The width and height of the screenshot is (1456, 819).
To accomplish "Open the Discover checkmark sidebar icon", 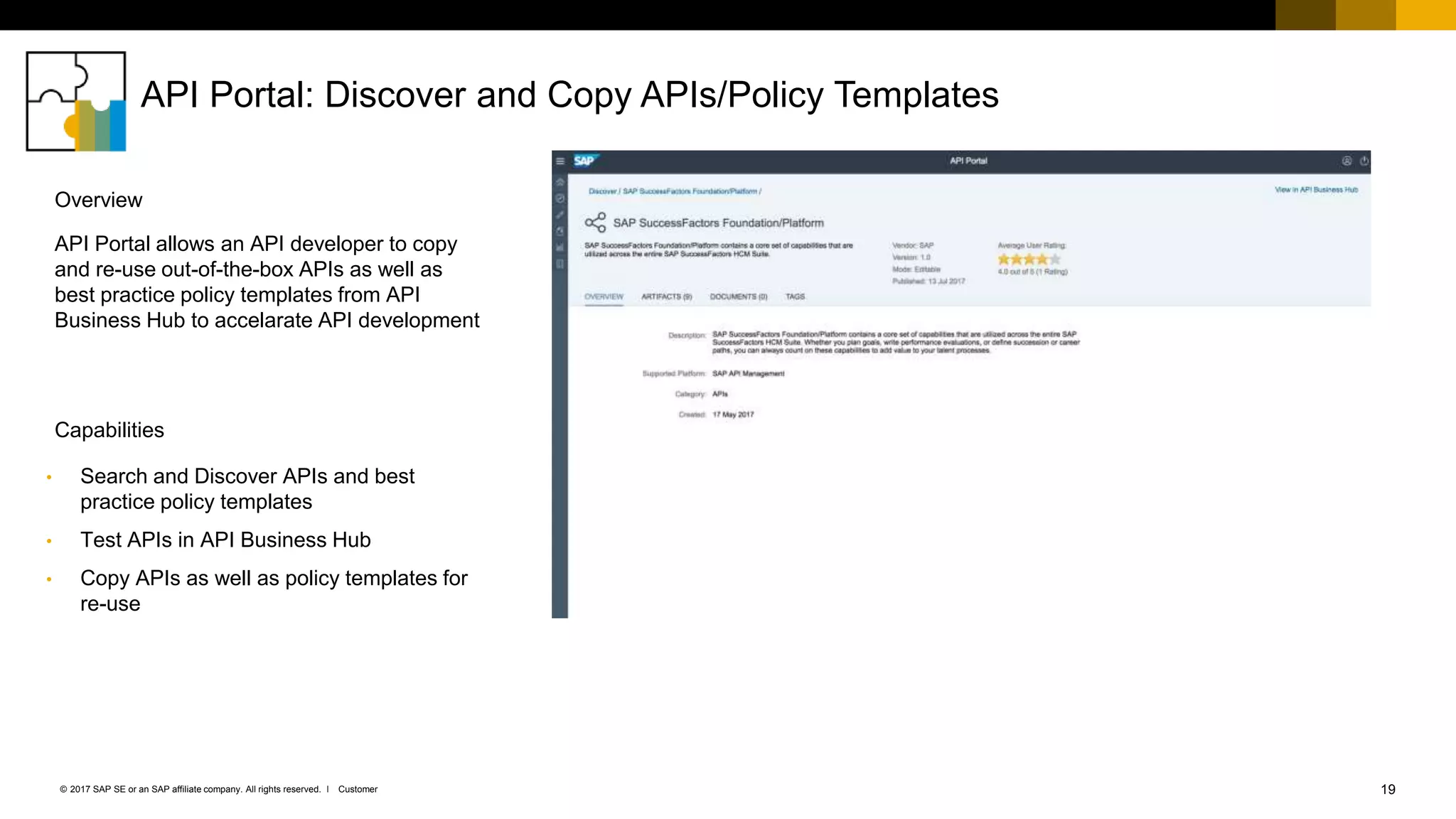I will (560, 198).
